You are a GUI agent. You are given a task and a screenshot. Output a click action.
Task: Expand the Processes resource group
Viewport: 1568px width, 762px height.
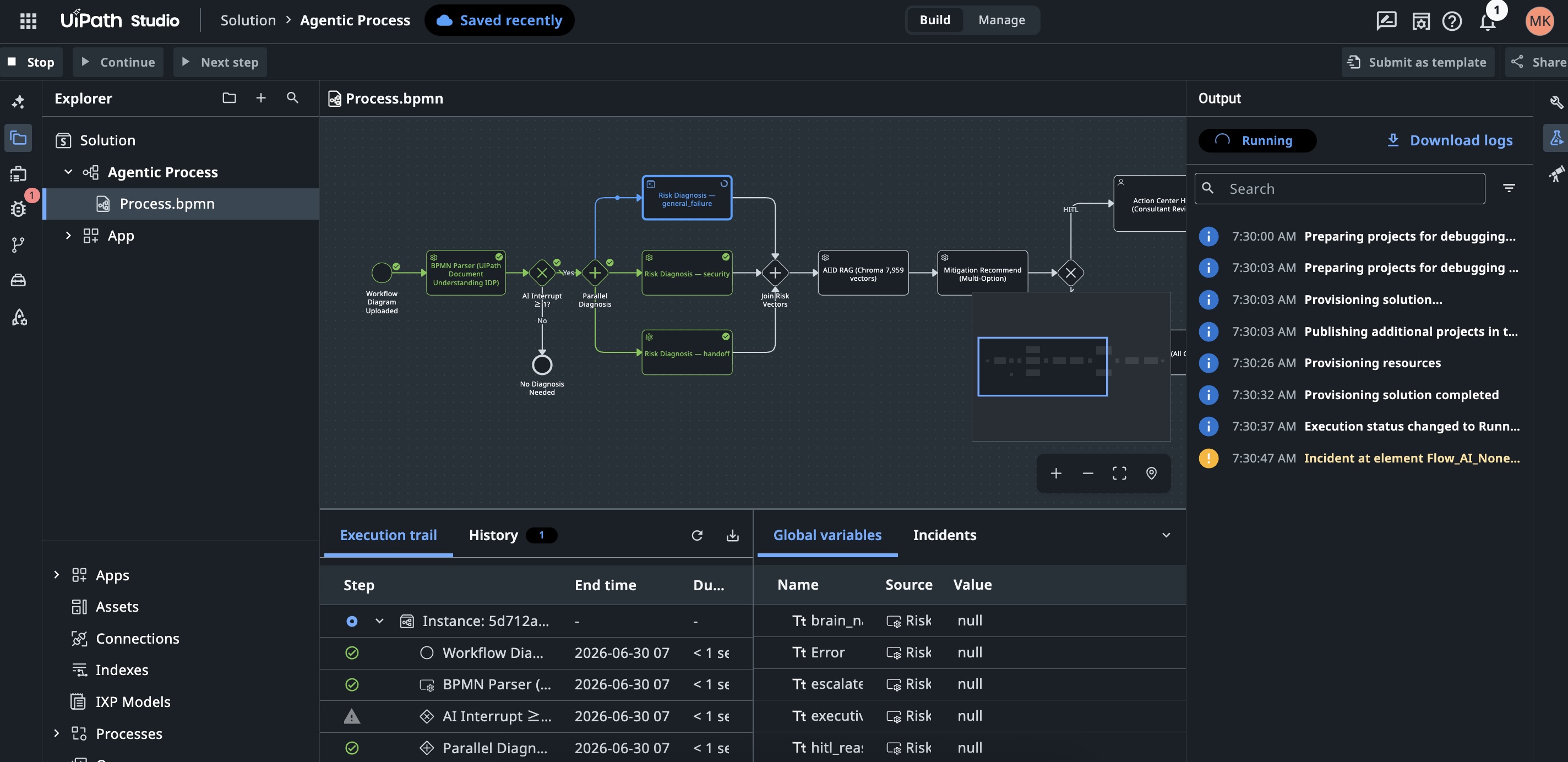point(57,733)
